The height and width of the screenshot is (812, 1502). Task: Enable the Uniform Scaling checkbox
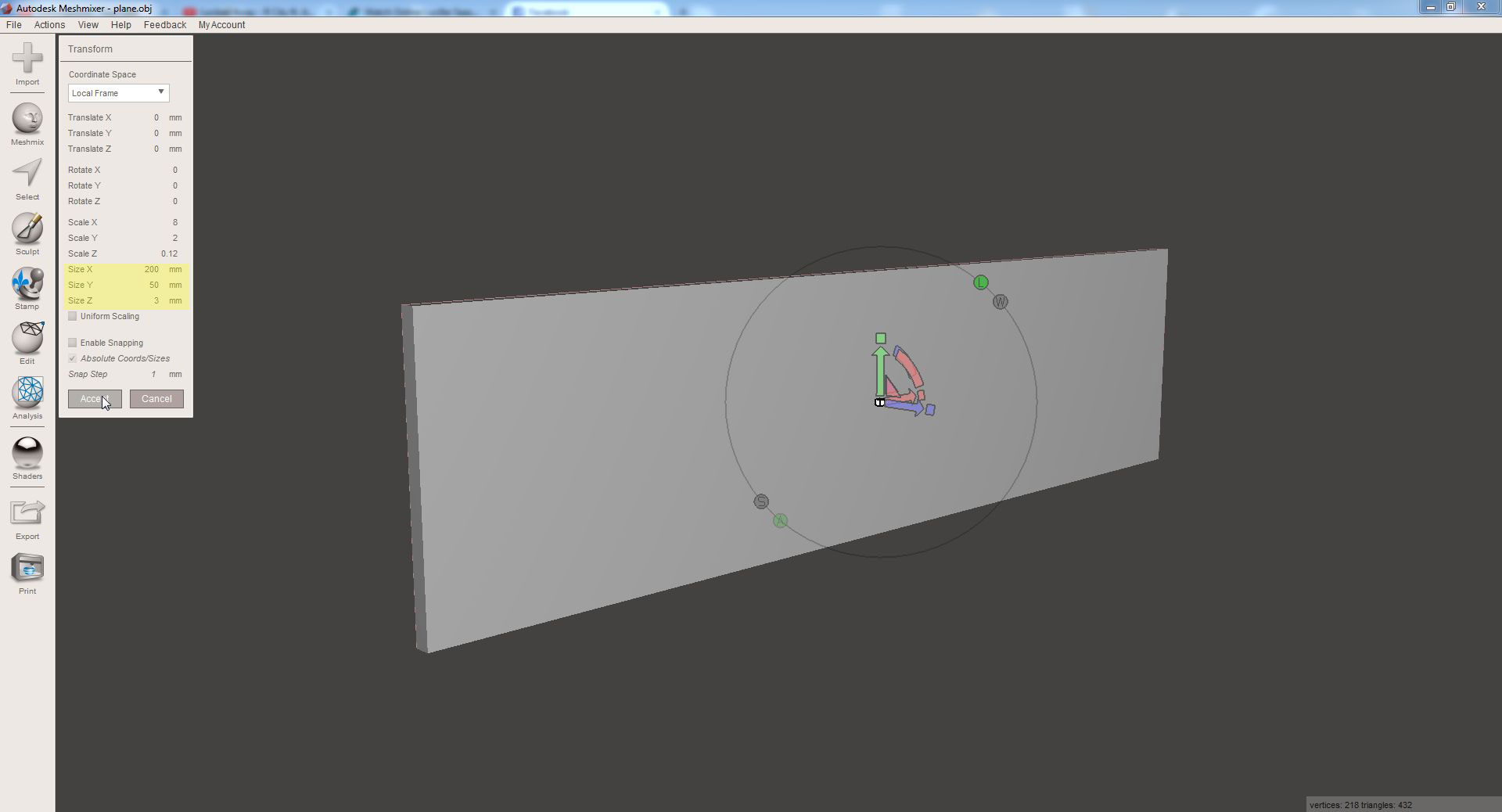click(73, 316)
